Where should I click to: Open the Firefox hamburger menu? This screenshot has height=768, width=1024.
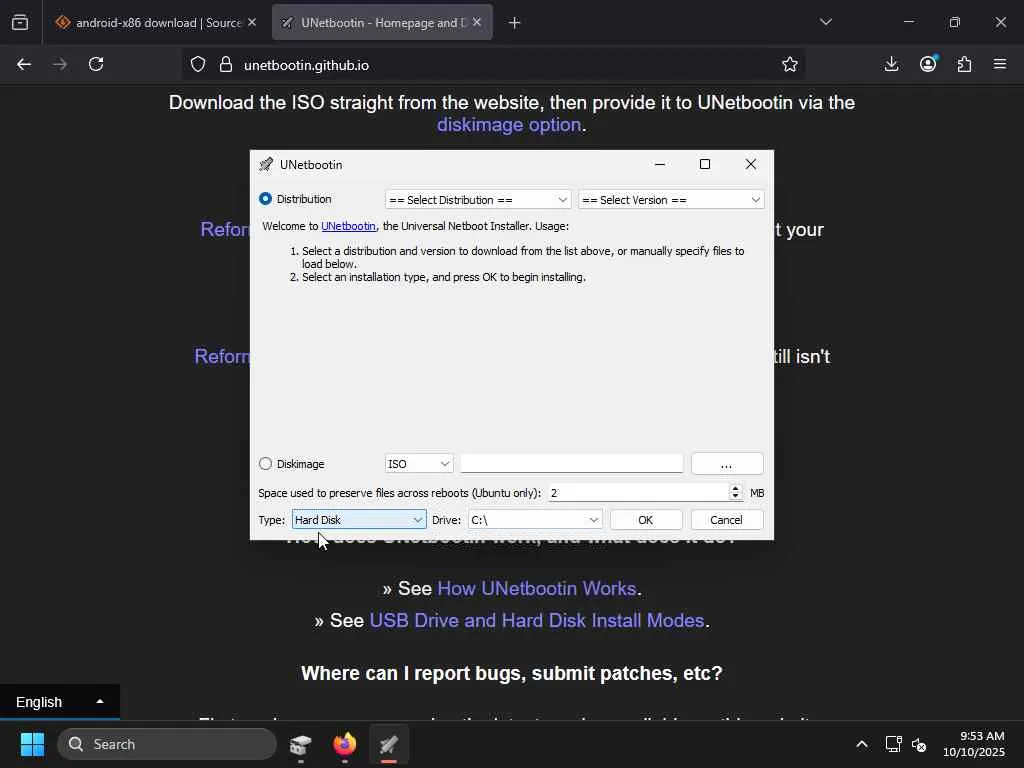click(x=1000, y=64)
